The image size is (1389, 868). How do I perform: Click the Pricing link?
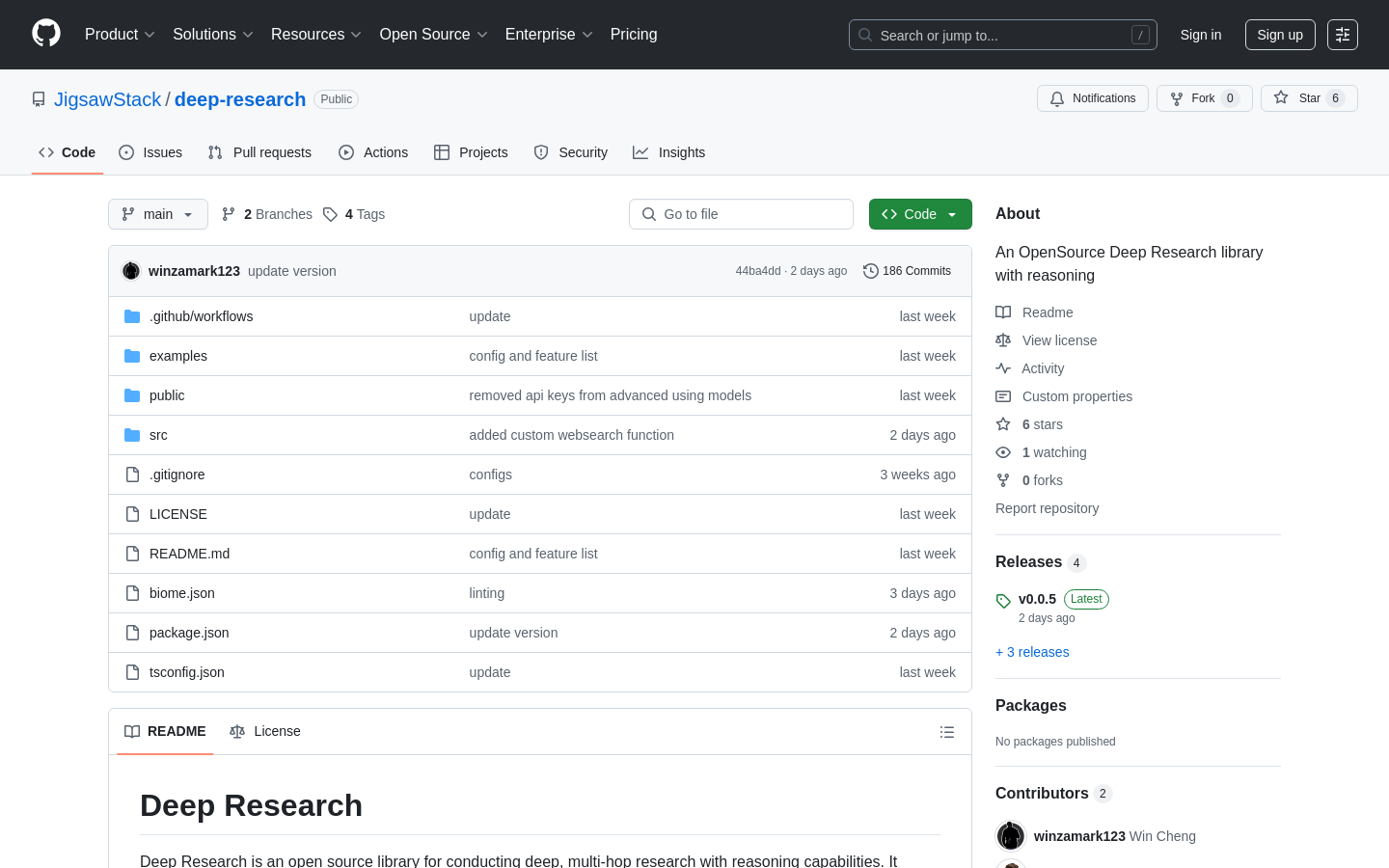[x=634, y=35]
